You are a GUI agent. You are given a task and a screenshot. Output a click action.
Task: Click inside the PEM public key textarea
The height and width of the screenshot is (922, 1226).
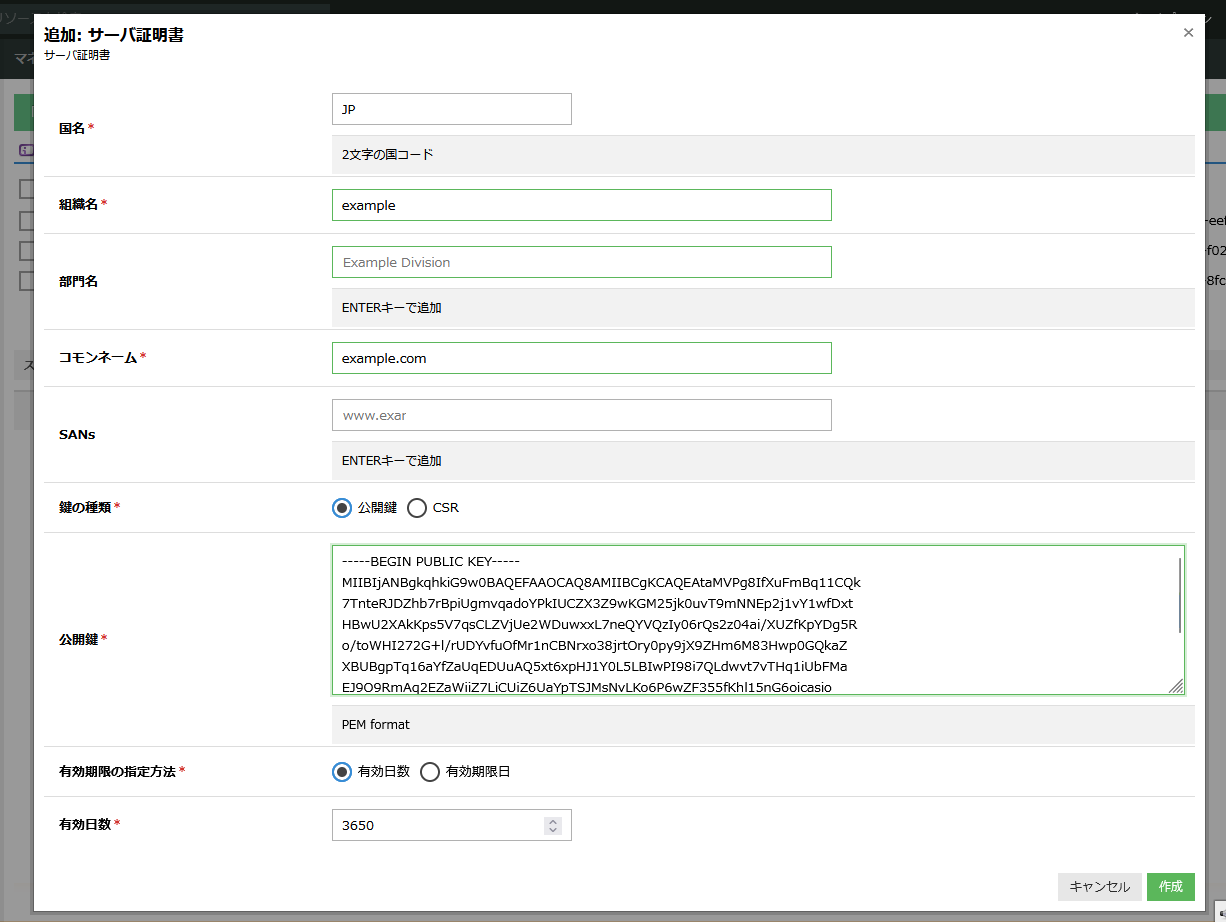coord(750,620)
